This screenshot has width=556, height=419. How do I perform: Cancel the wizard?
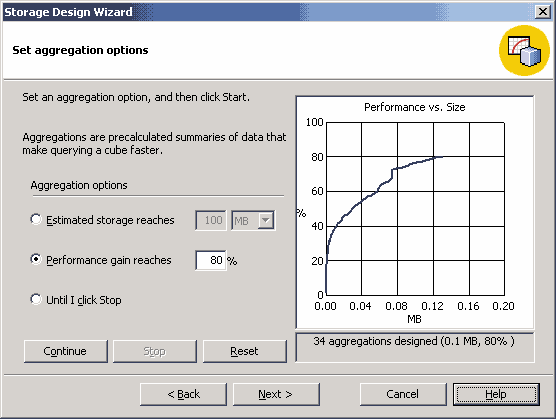point(403,394)
